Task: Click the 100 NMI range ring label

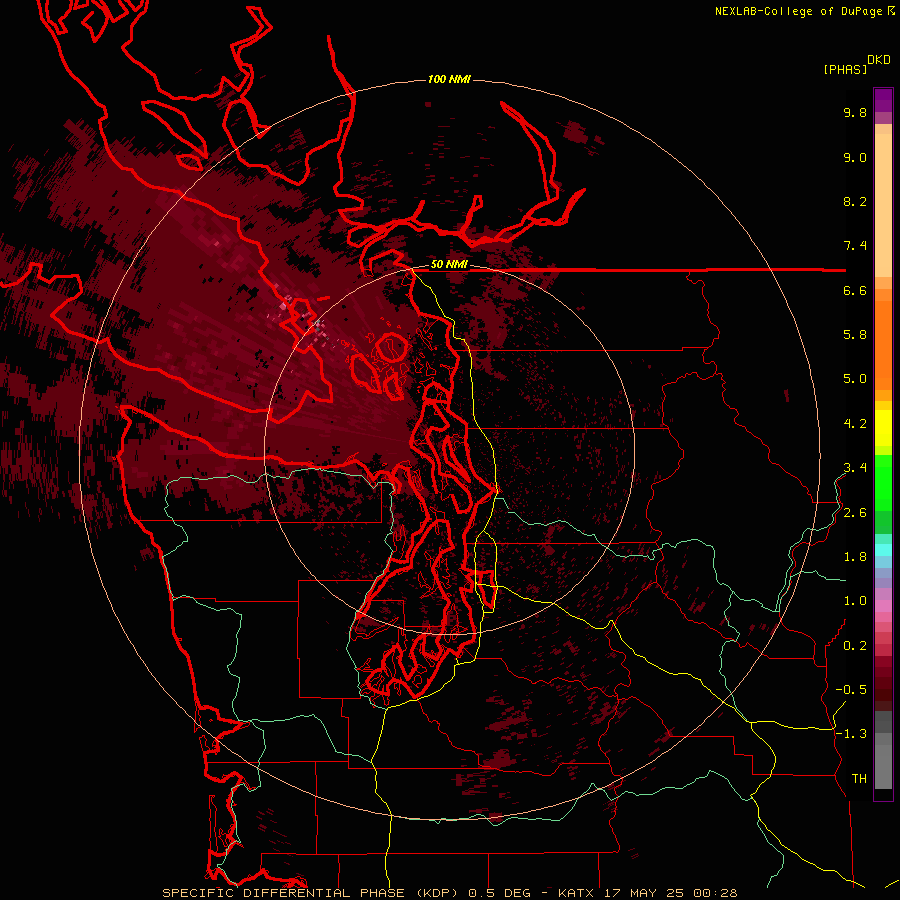Action: 449,79
